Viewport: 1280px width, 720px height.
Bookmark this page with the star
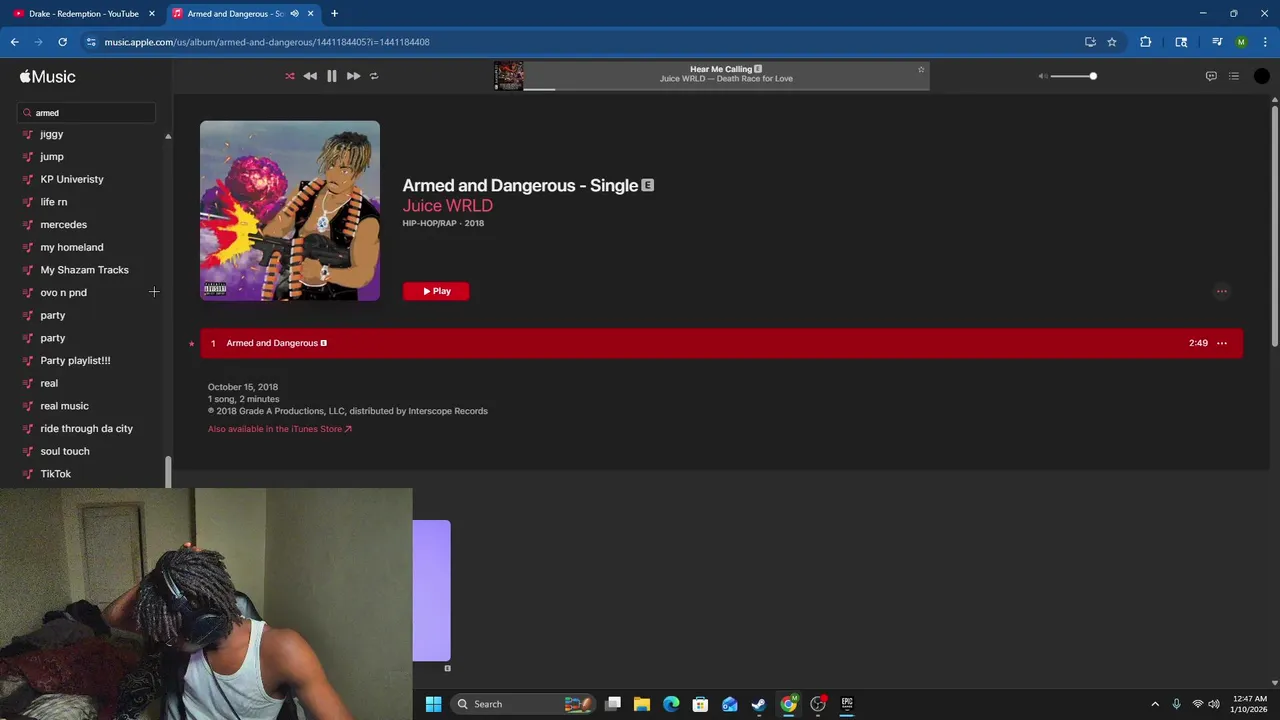[1112, 42]
